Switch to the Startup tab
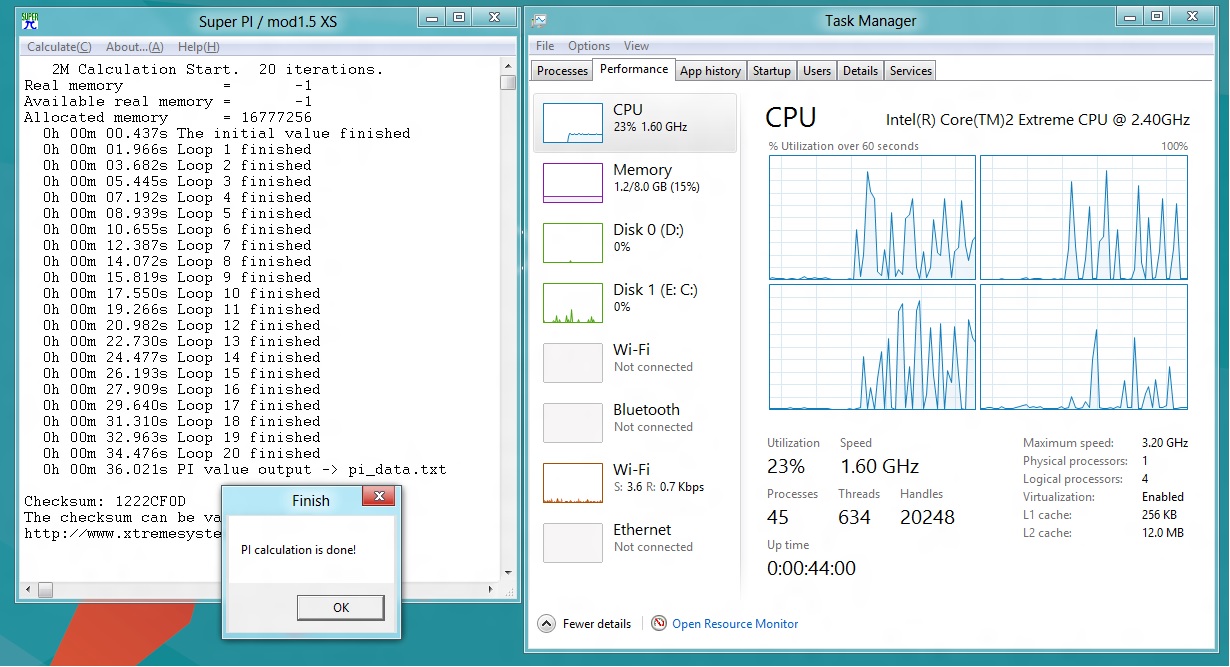This screenshot has width=1230, height=667. pos(772,71)
